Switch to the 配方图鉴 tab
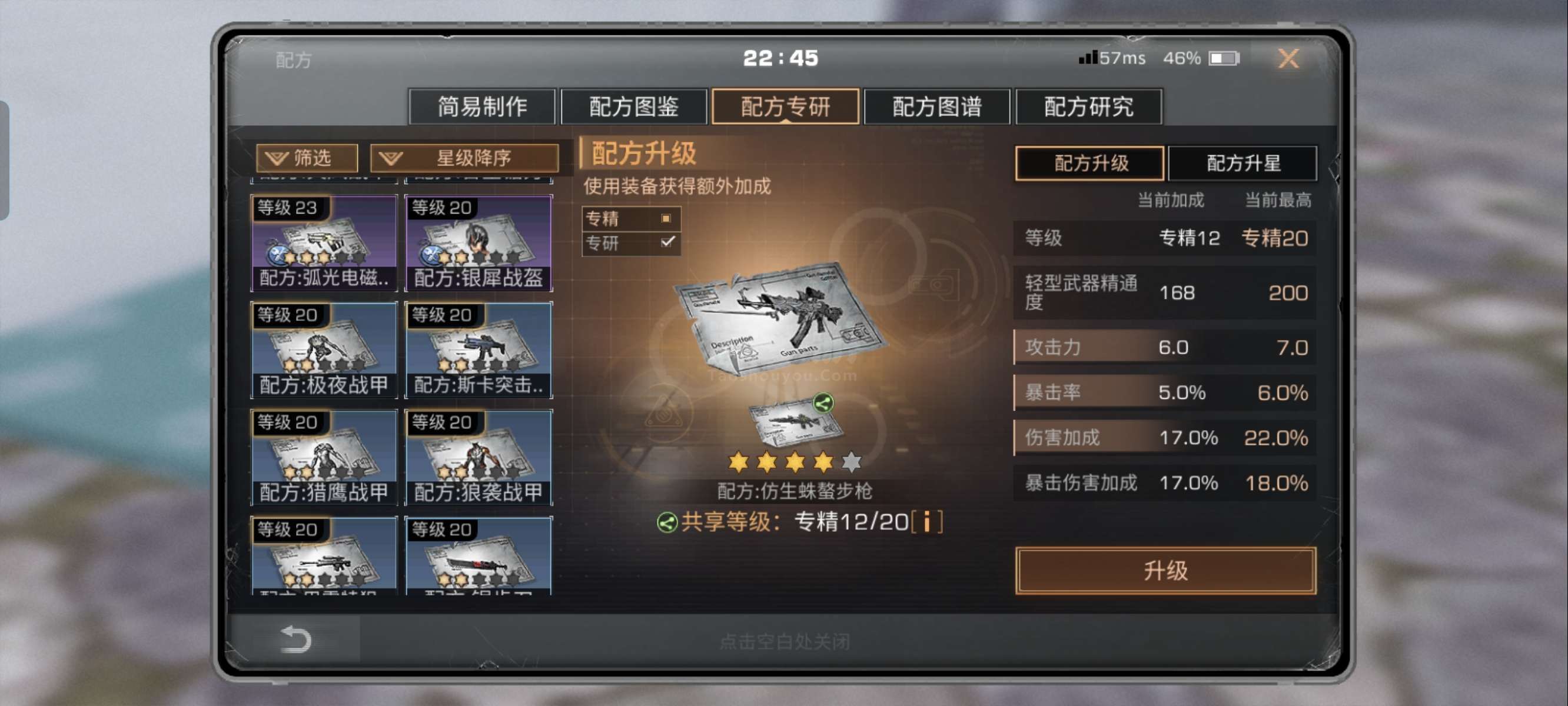 (634, 107)
